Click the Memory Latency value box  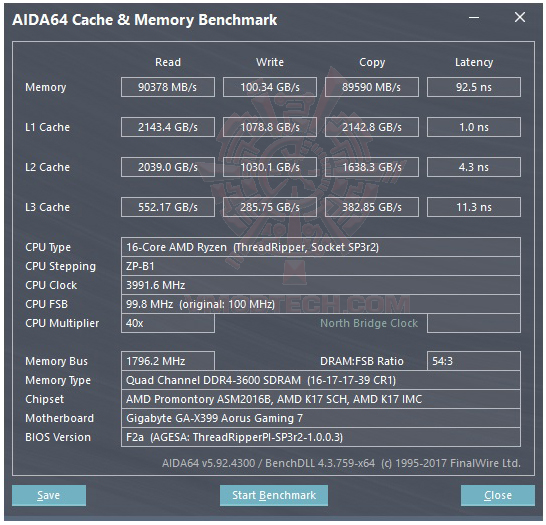coord(474,87)
